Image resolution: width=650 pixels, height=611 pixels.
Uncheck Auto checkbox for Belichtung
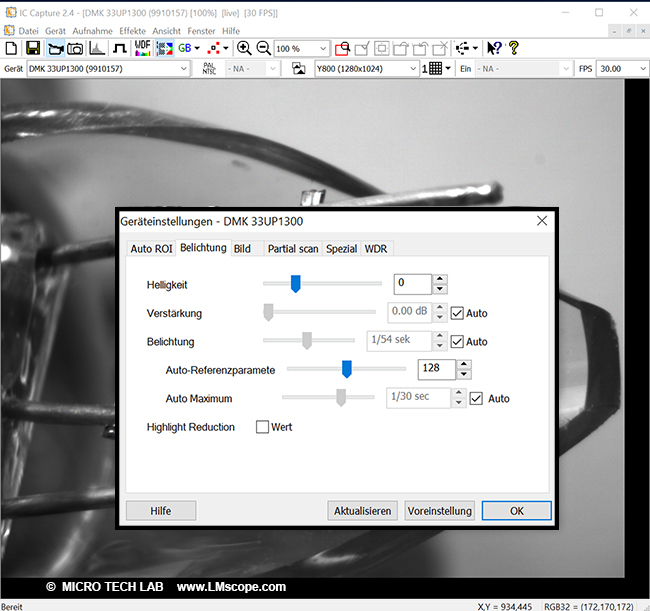tap(457, 341)
